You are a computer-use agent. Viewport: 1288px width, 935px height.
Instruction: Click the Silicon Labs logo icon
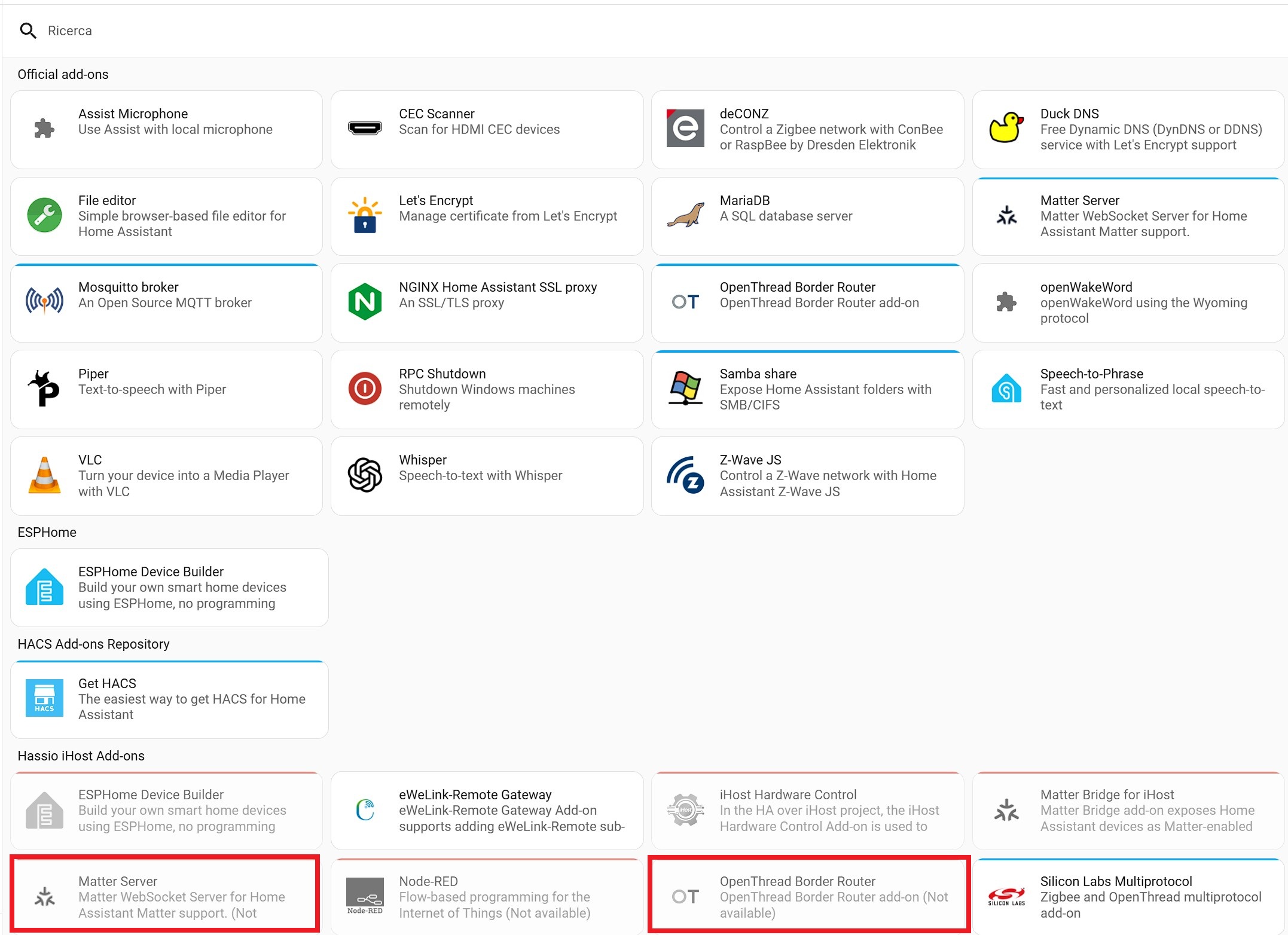click(x=1006, y=897)
